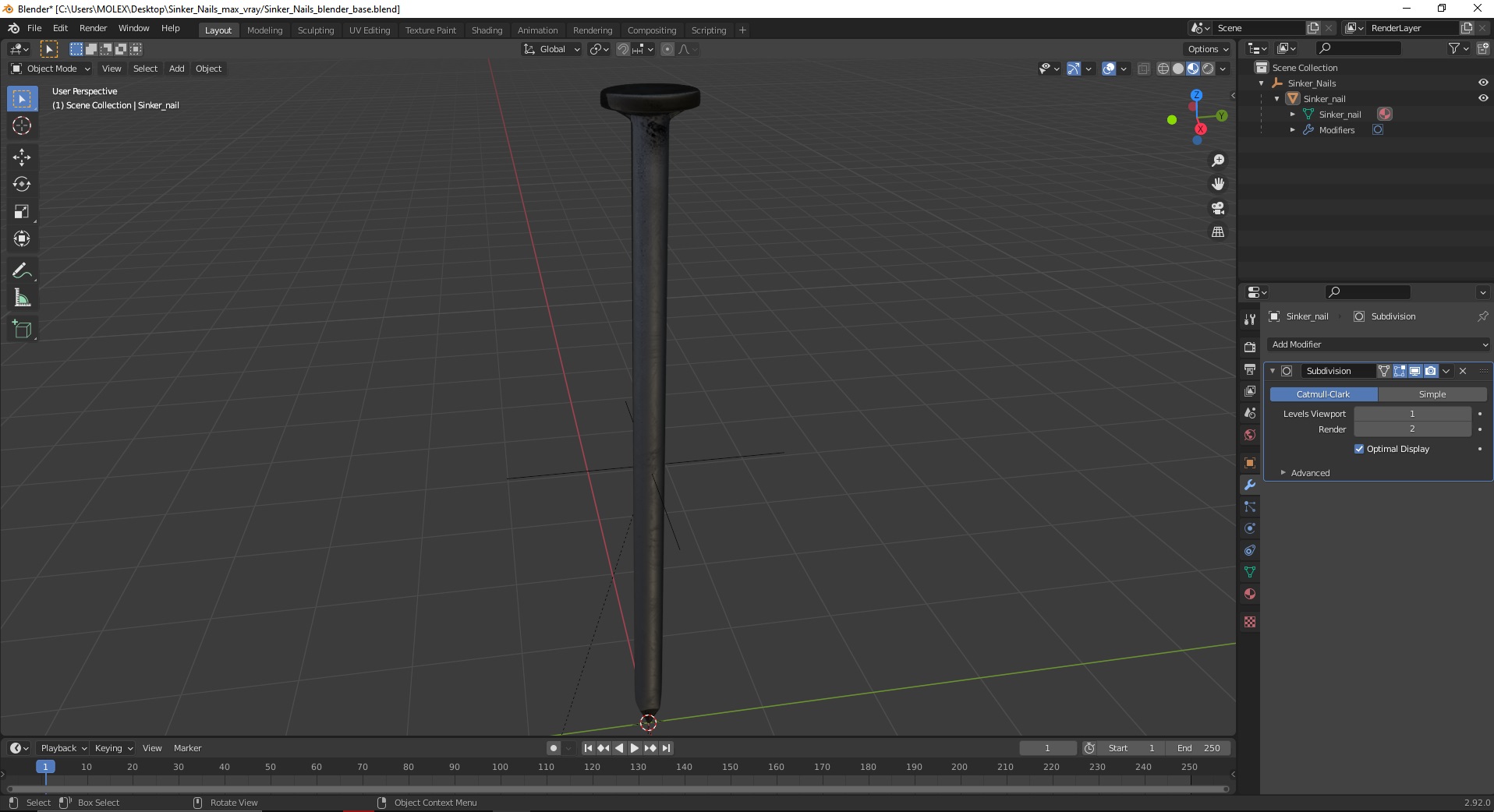Image resolution: width=1494 pixels, height=812 pixels.
Task: Open the Playback dropdown in timeline
Action: tap(64, 748)
